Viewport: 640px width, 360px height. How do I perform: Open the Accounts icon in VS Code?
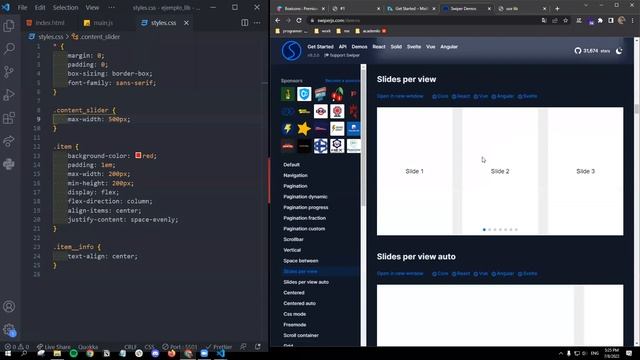tap(9, 307)
